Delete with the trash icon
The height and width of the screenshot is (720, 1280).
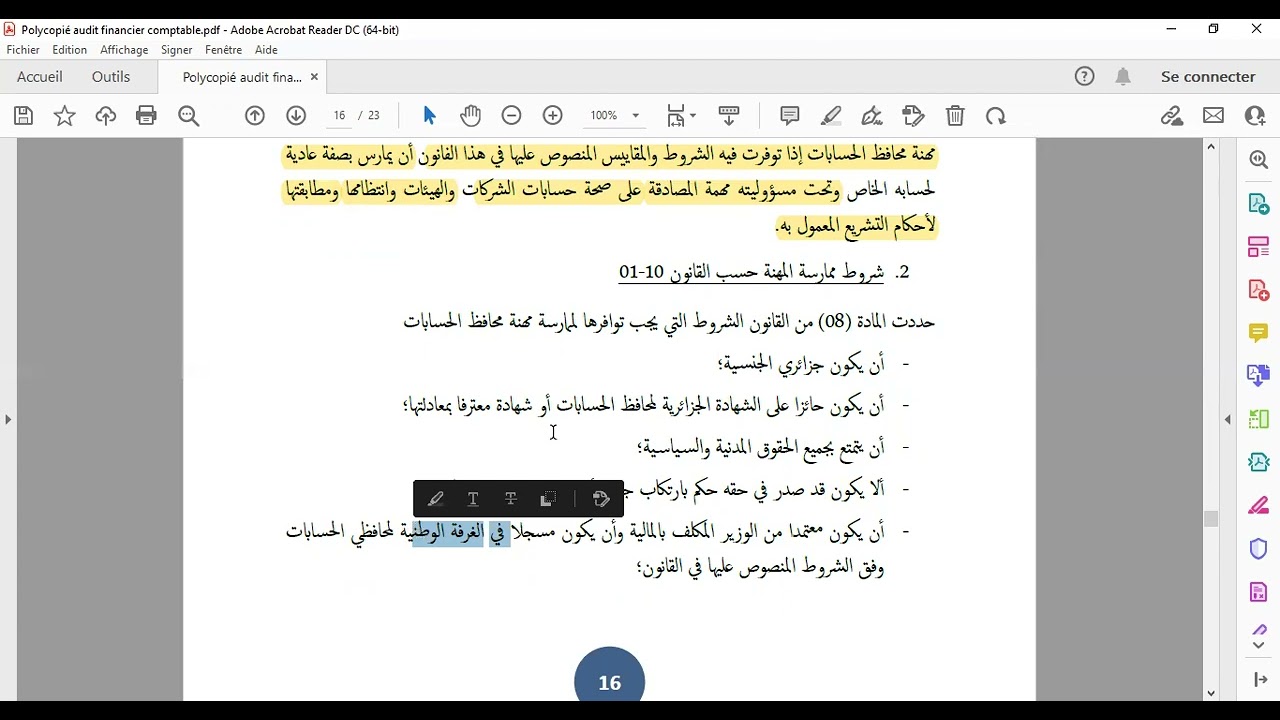pyautogui.click(x=955, y=116)
